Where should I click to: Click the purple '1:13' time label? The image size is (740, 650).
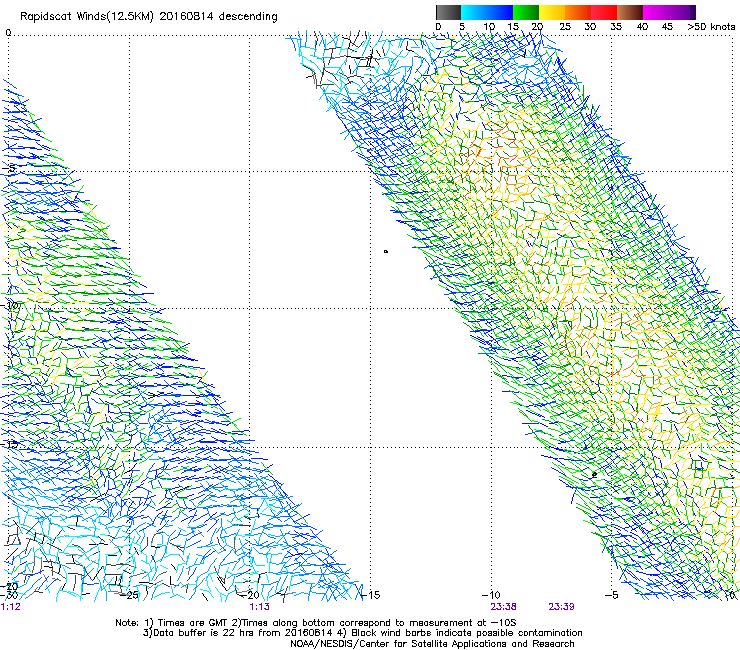pyautogui.click(x=260, y=607)
